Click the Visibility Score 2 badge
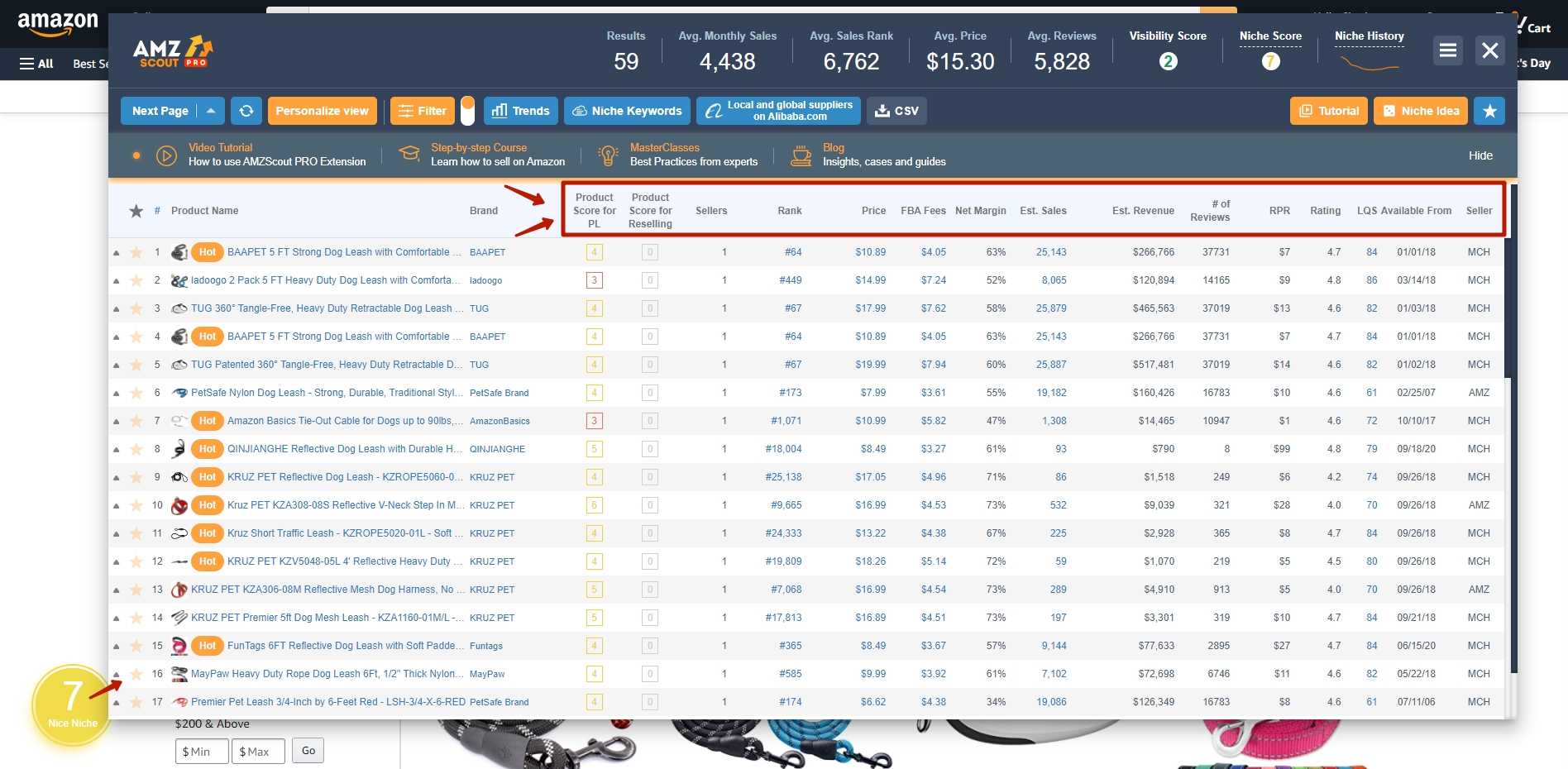1568x769 pixels. (1168, 61)
